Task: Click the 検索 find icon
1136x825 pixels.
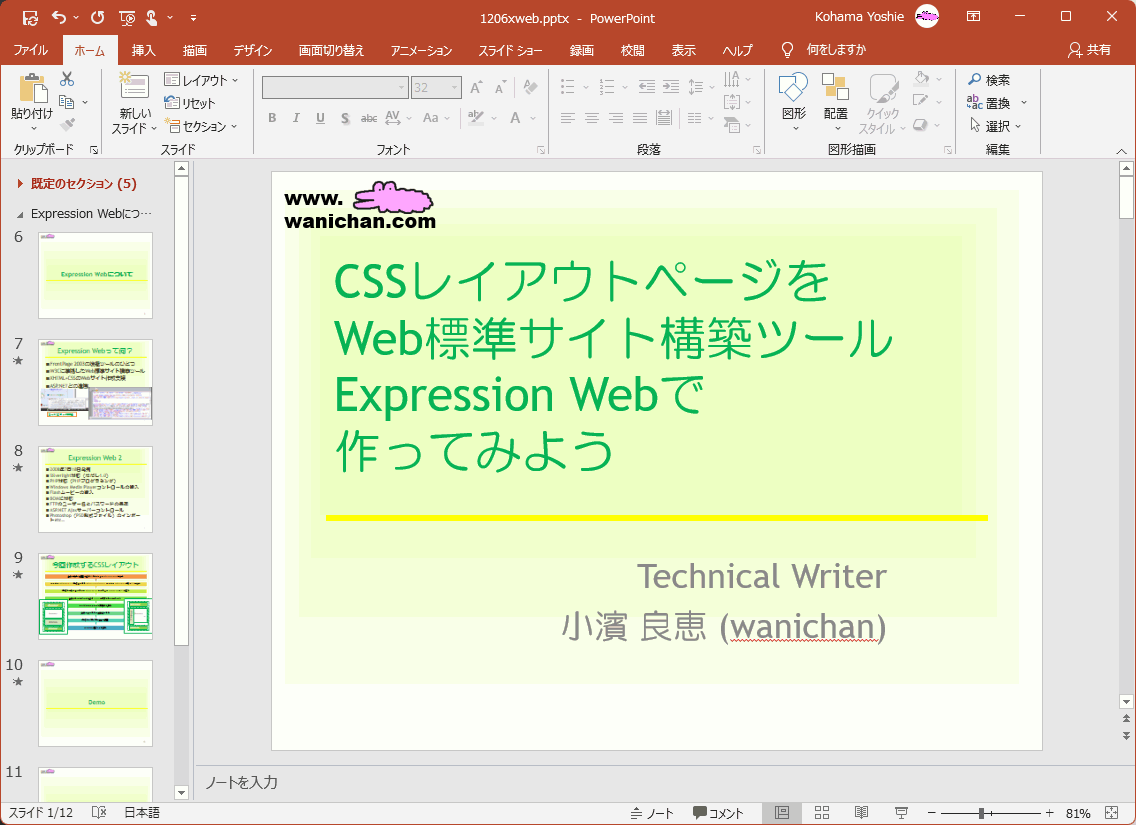Action: pyautogui.click(x=989, y=80)
